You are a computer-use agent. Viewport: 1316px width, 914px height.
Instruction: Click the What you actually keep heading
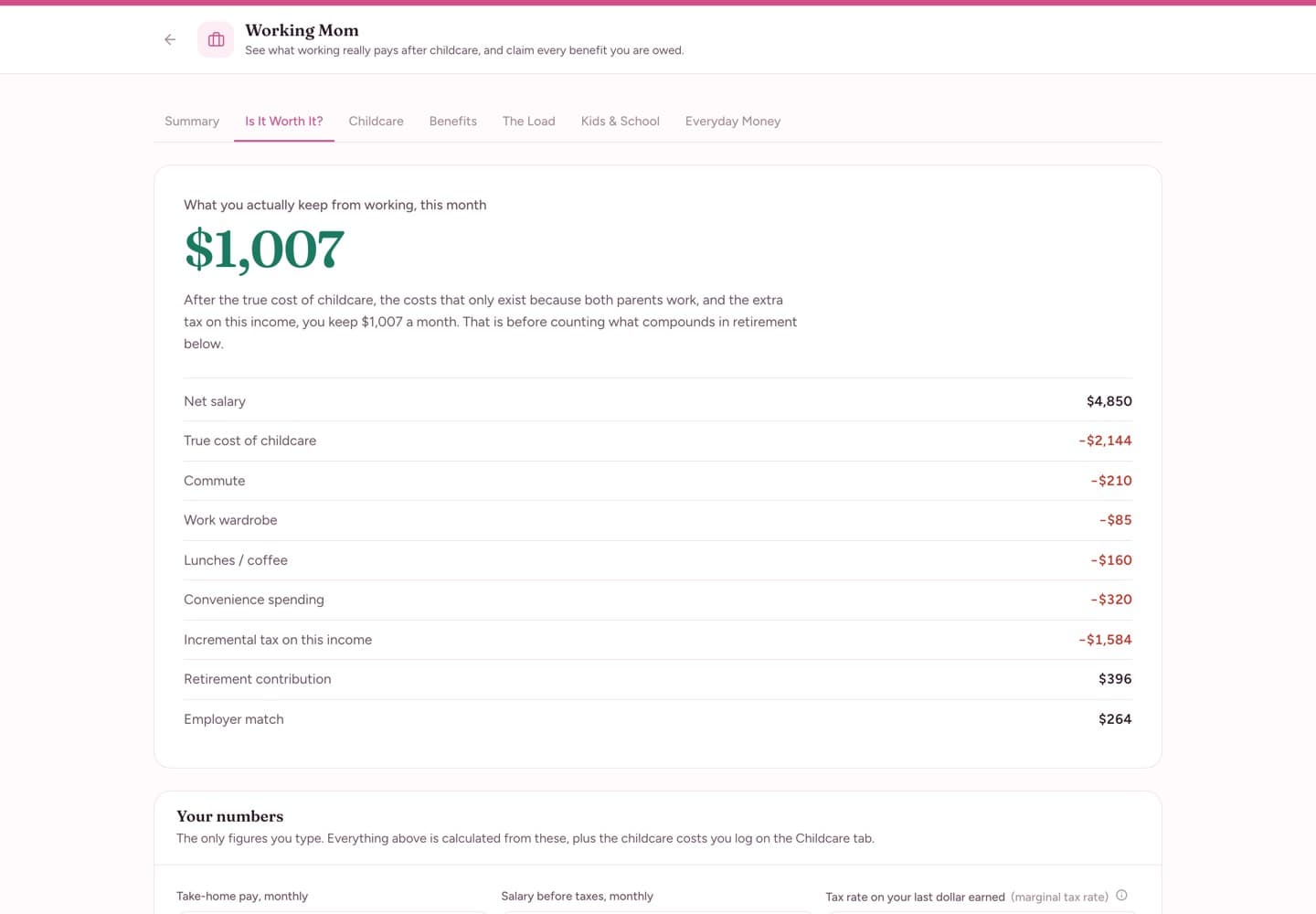335,205
